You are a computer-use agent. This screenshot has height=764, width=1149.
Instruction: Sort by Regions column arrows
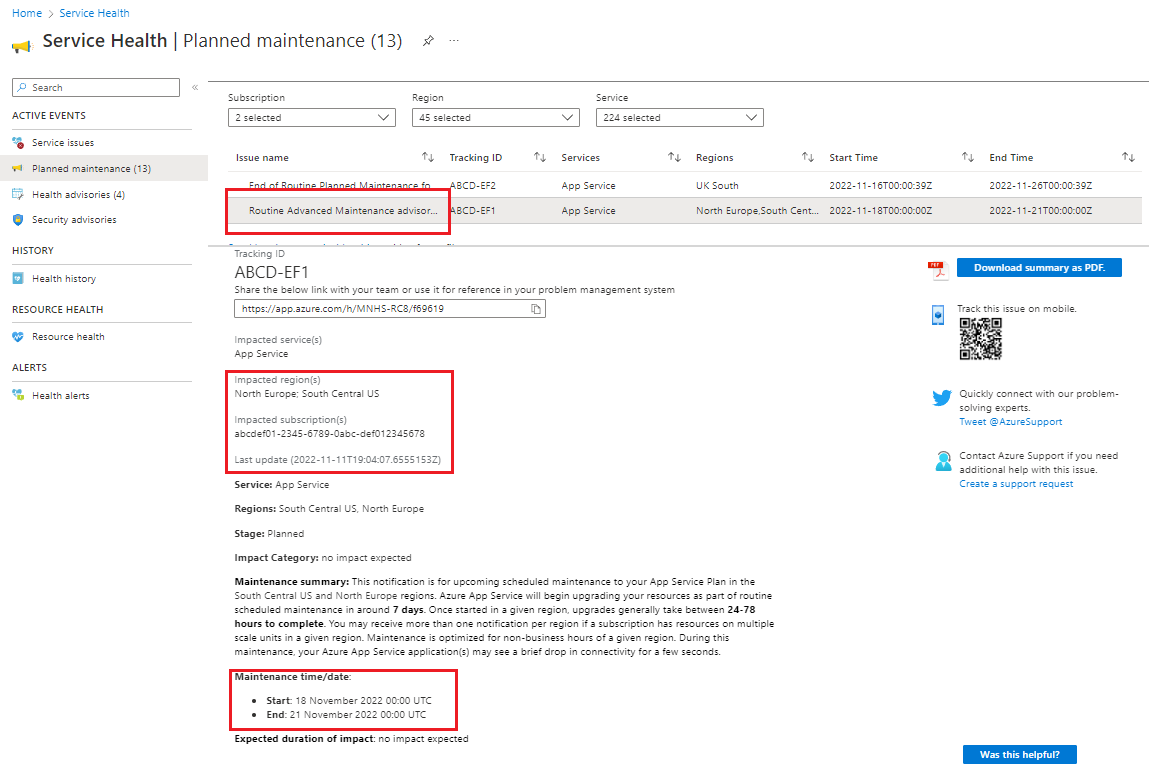click(x=808, y=157)
